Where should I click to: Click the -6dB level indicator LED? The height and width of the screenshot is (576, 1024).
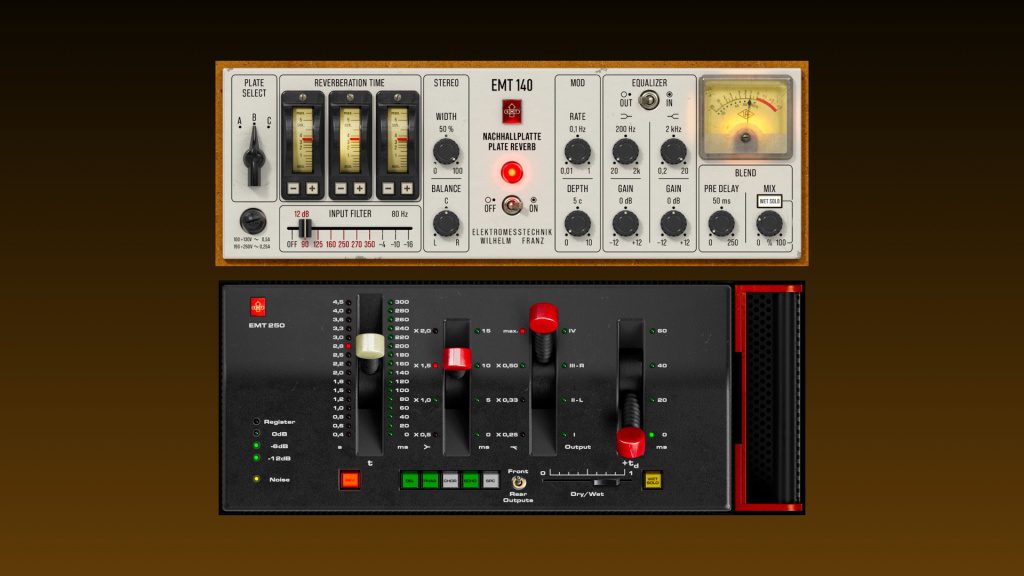tap(257, 446)
